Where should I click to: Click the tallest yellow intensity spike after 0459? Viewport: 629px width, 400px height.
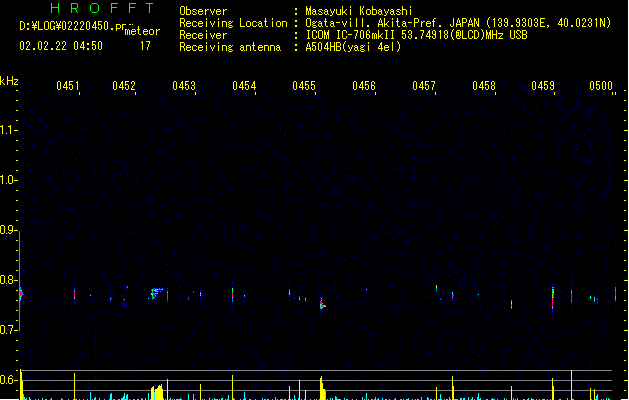571,385
